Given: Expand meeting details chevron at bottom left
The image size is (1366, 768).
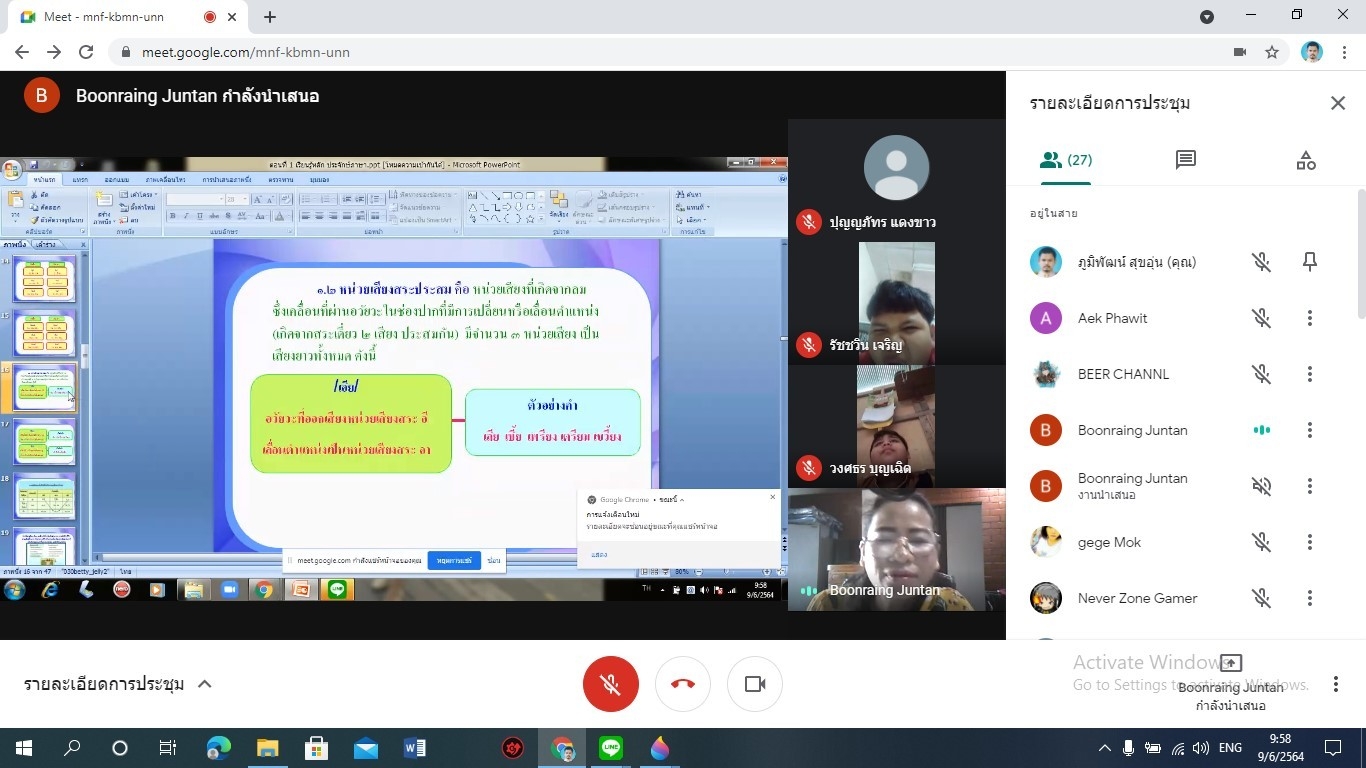Looking at the screenshot, I should tap(205, 684).
